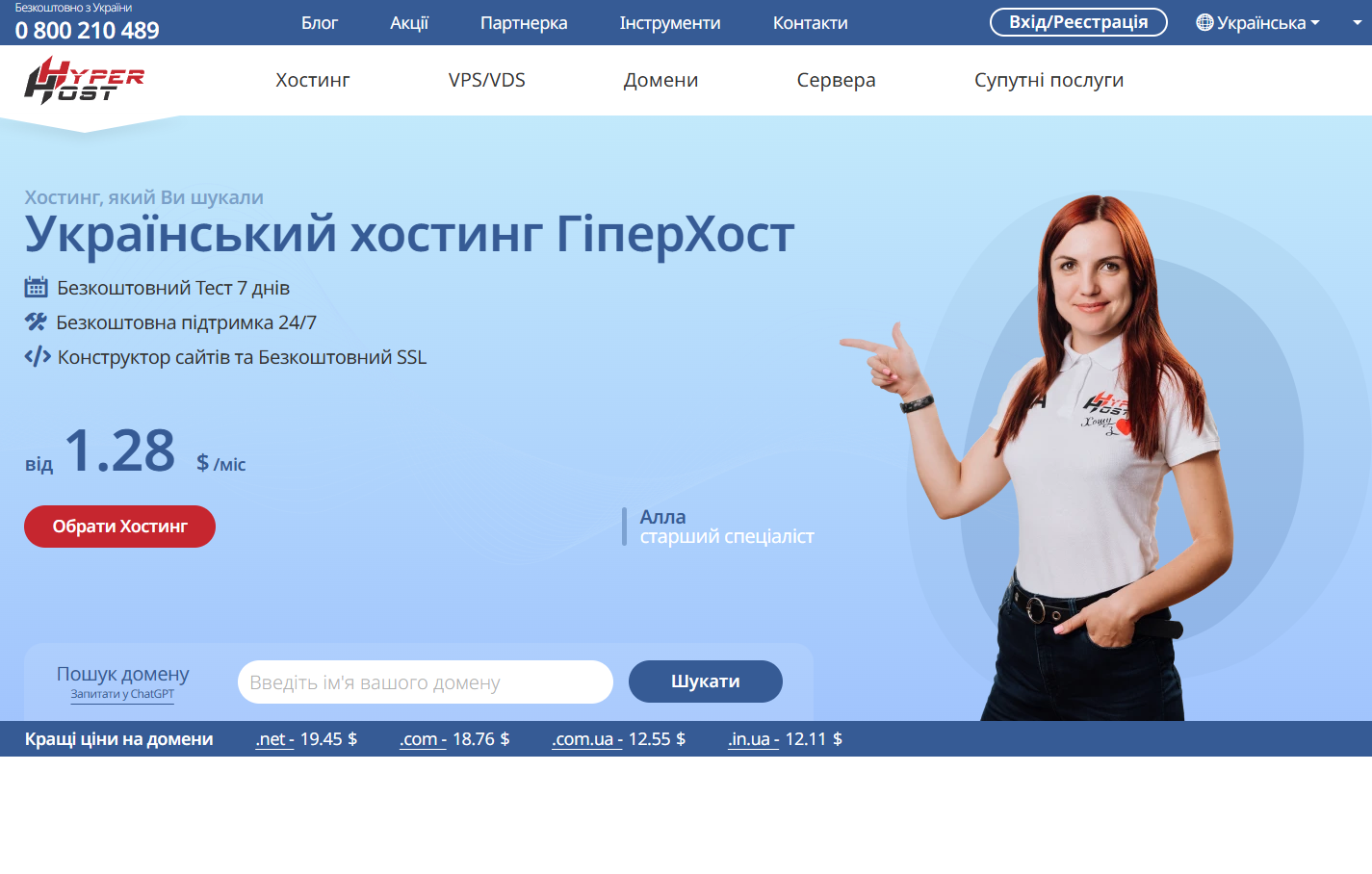1372x874 pixels.
Task: Go to Акції in top bar
Action: click(x=409, y=22)
